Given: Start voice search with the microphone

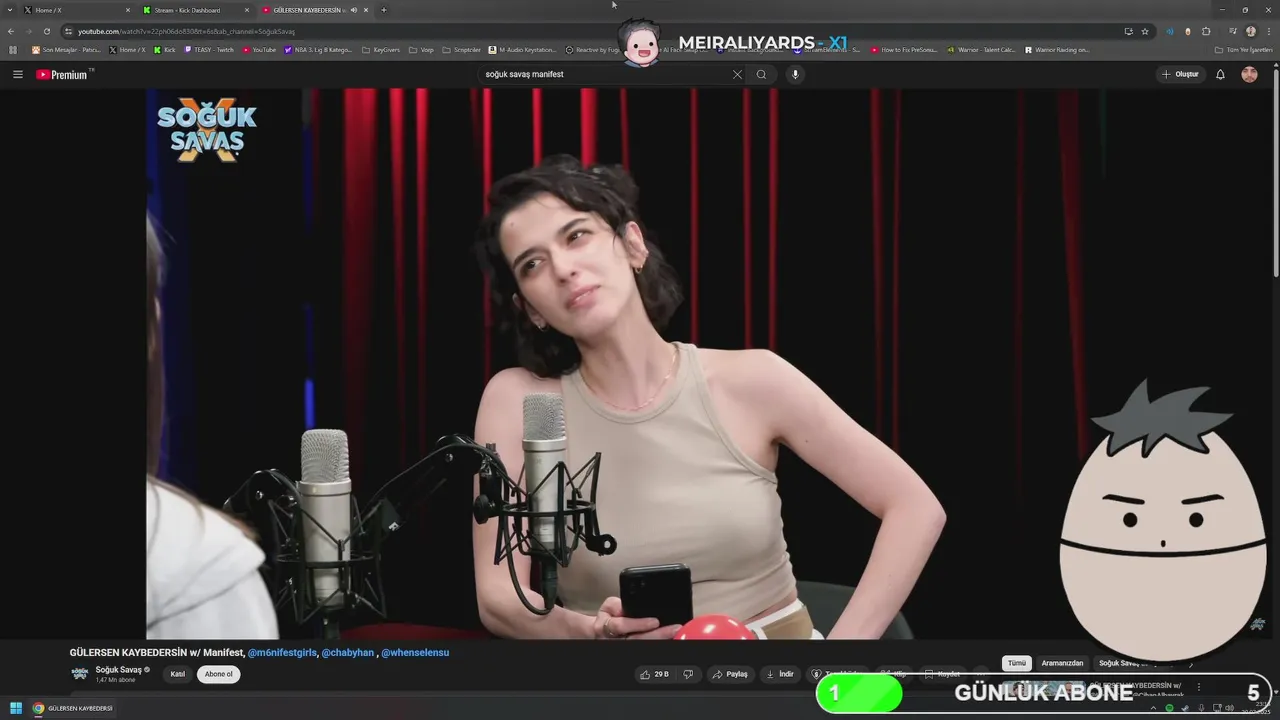Looking at the screenshot, I should click(795, 74).
